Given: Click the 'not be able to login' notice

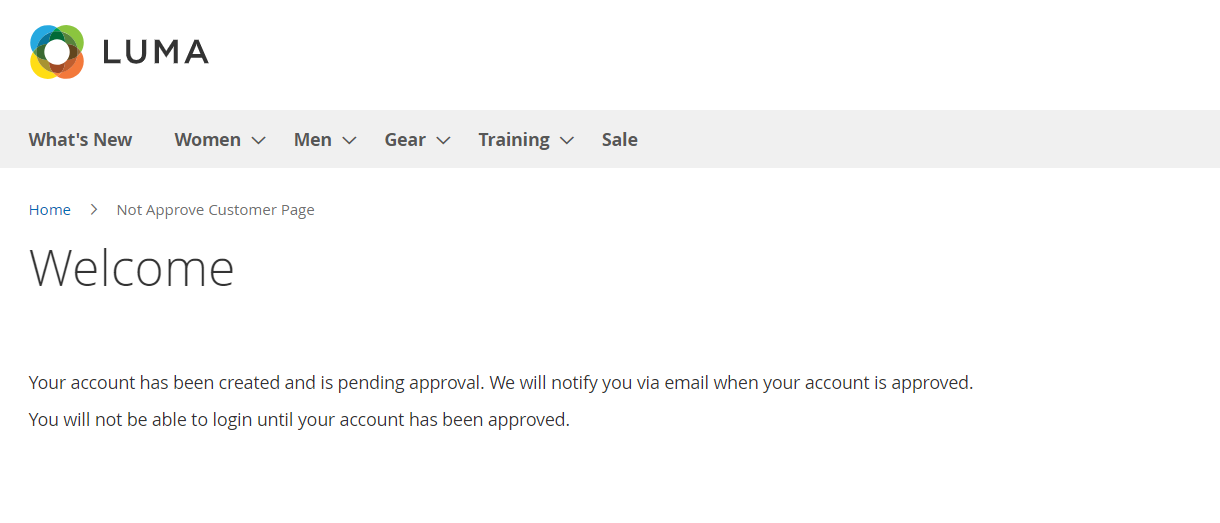Looking at the screenshot, I should pyautogui.click(x=299, y=420).
